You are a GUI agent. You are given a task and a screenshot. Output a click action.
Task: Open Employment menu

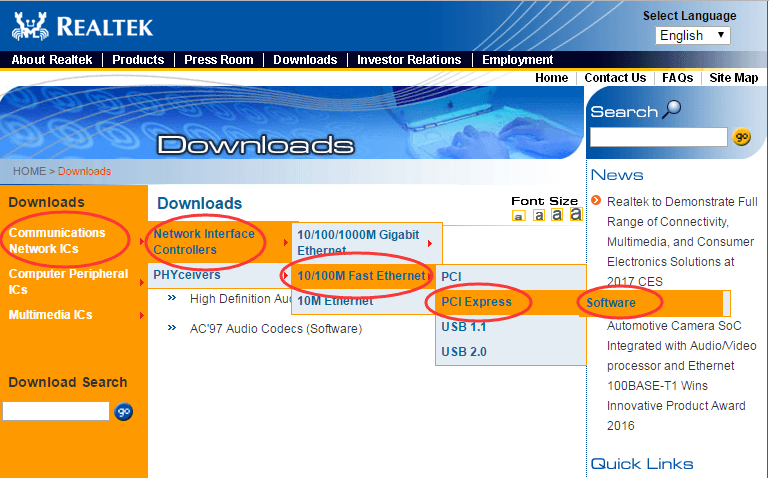point(517,60)
